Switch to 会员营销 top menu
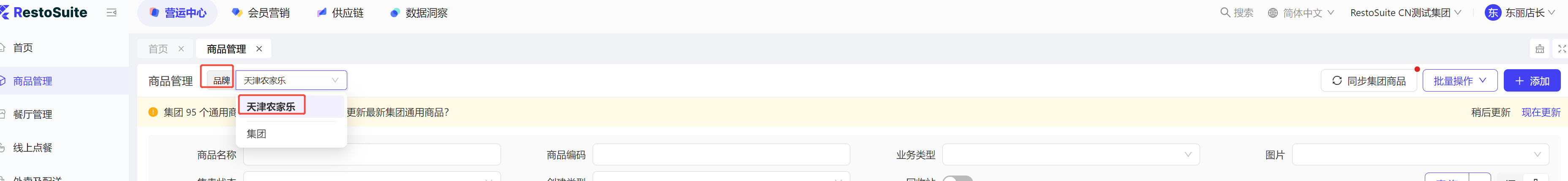Image resolution: width=1568 pixels, height=181 pixels. pyautogui.click(x=261, y=13)
